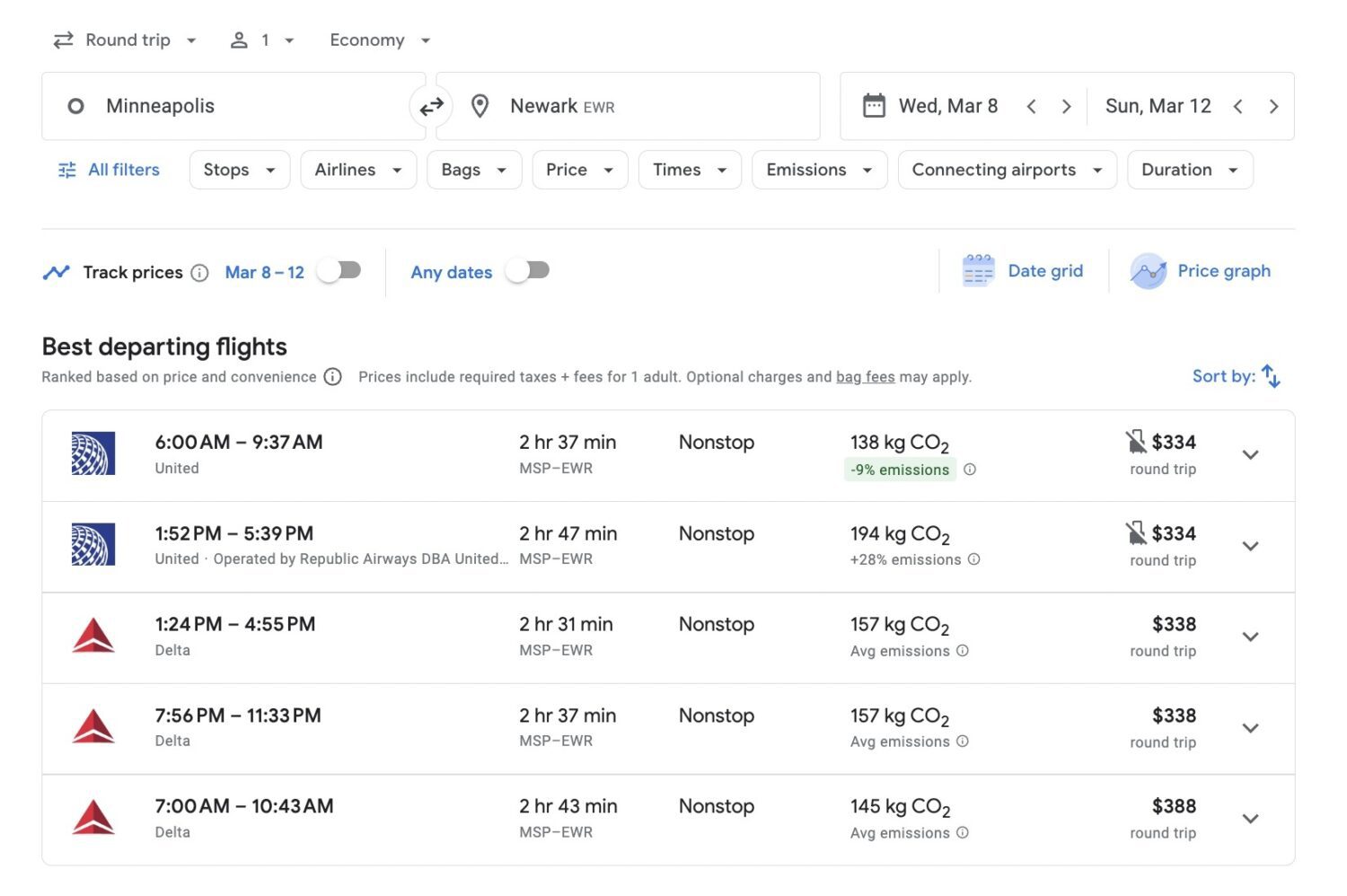Click the info icon next to -9% emissions
The width and height of the screenshot is (1347, 896).
(x=971, y=469)
